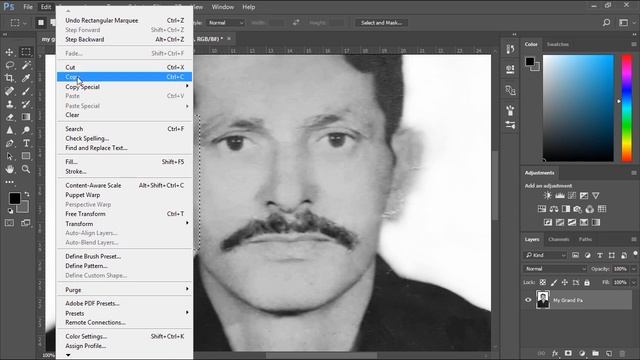Toggle filter for pixel layers
Viewport: 640px width, 360px height.
tap(575, 255)
